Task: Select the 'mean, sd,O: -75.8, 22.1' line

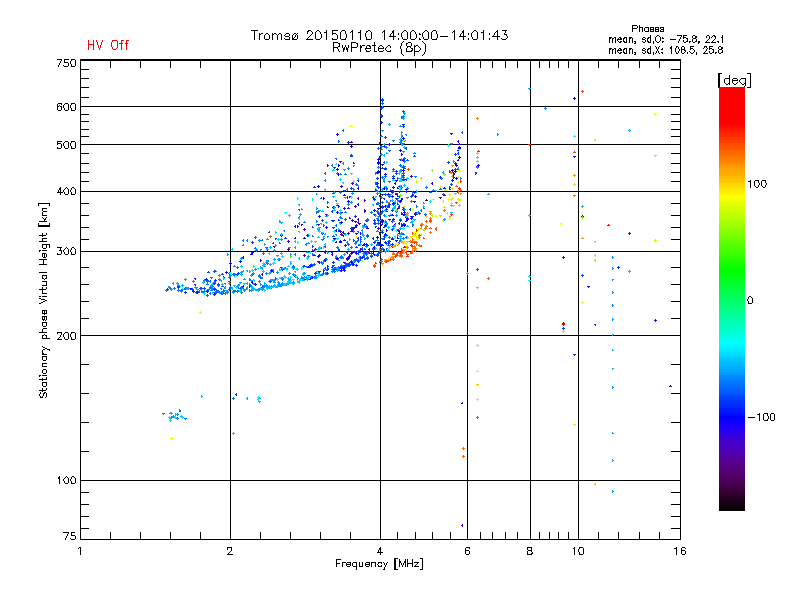Action: 666,39
